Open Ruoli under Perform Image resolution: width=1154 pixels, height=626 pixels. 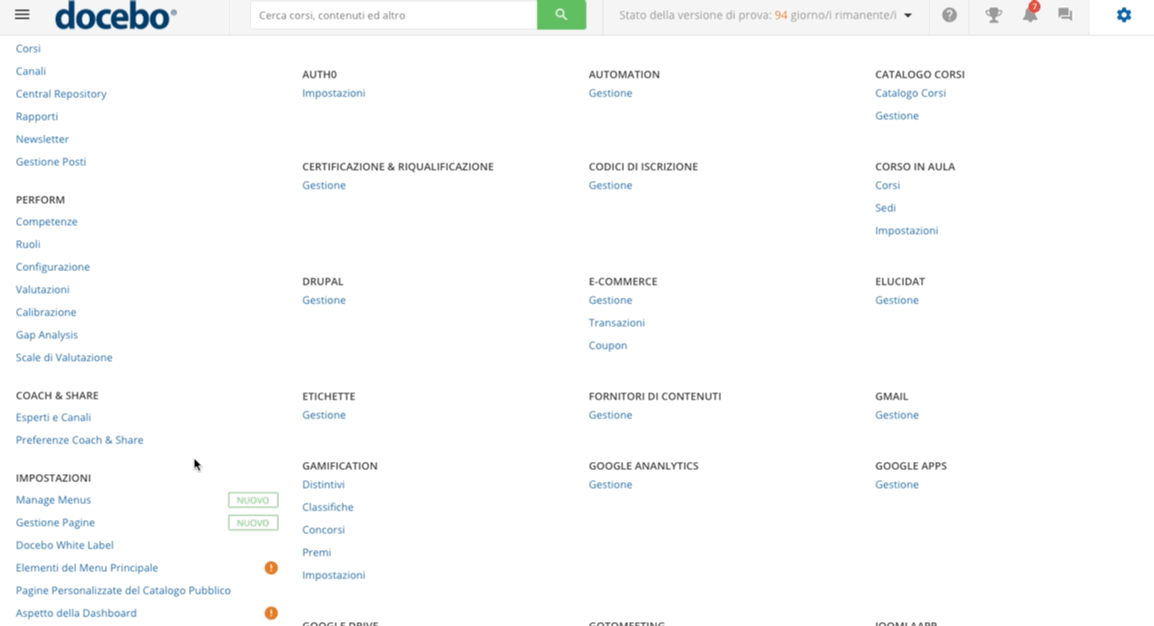(28, 244)
